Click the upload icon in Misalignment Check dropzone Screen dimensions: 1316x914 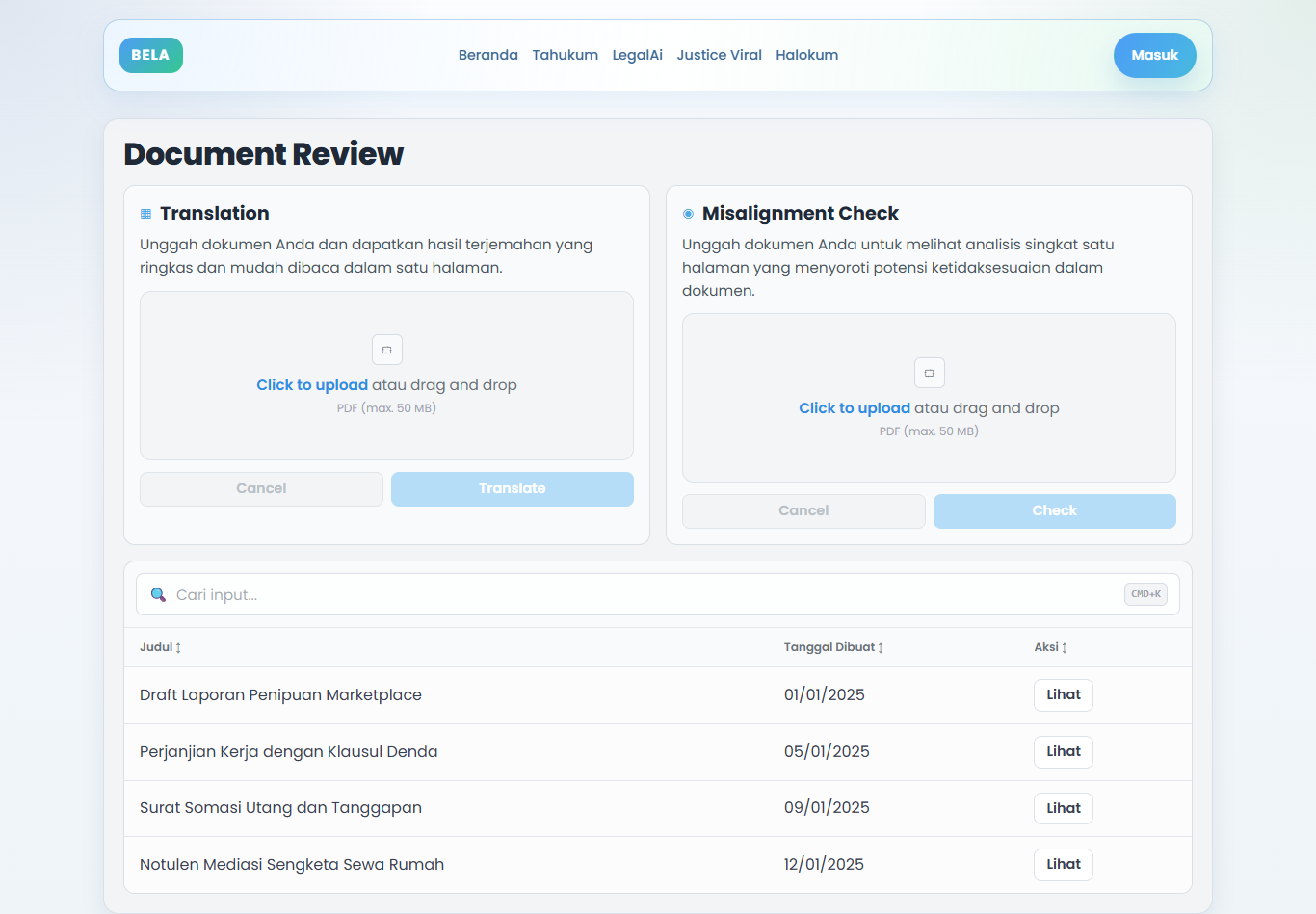(x=929, y=373)
